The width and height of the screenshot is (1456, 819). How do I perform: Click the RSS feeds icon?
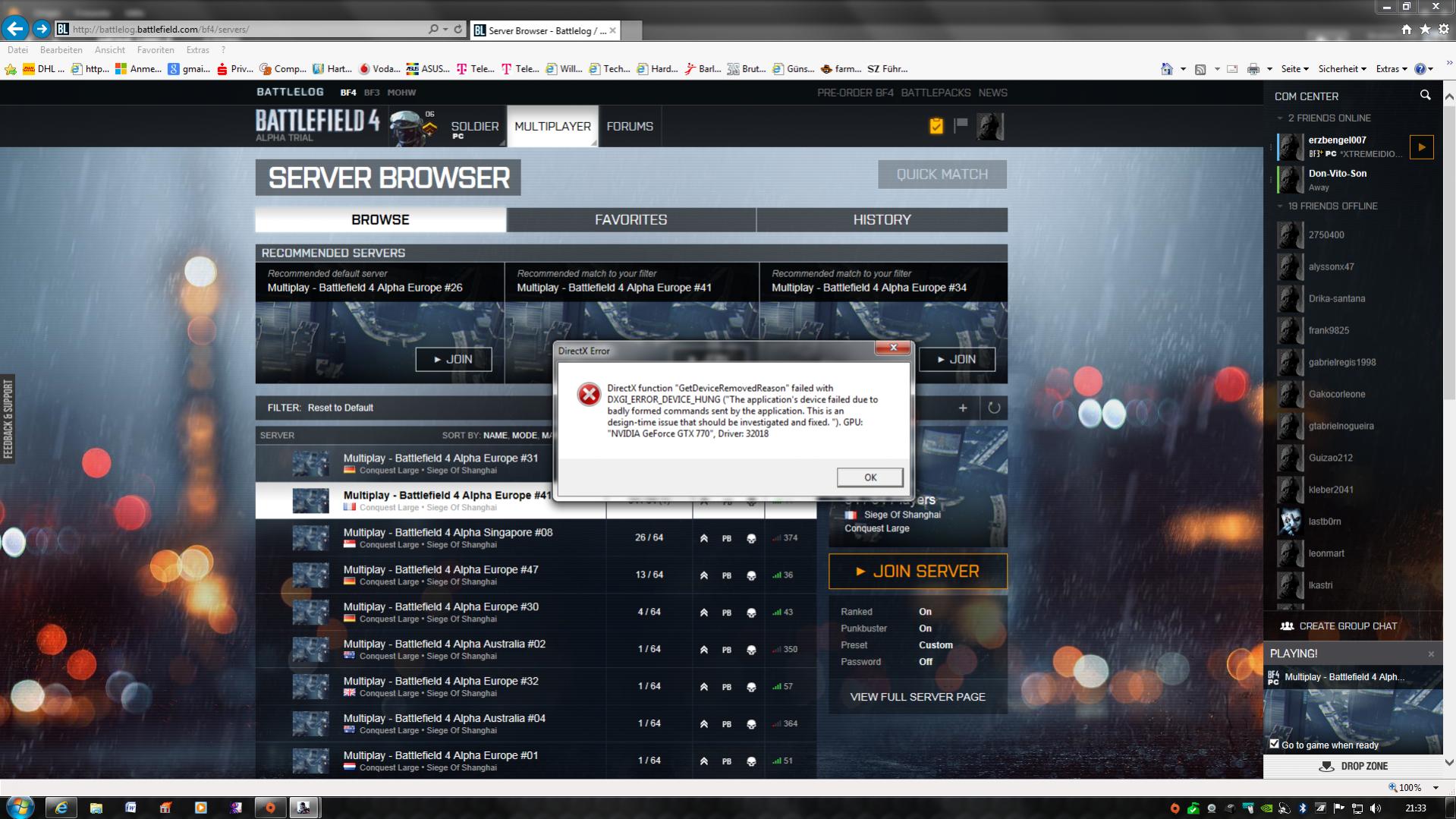[x=1200, y=69]
